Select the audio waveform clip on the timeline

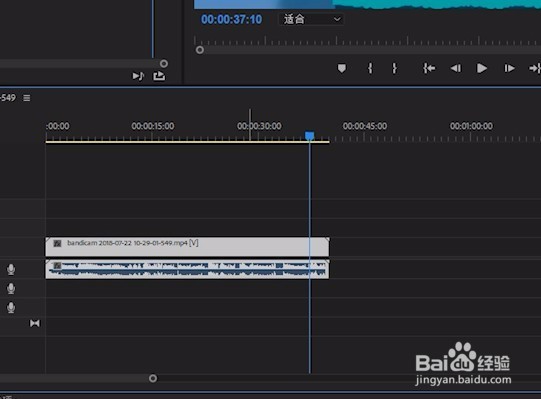(187, 269)
